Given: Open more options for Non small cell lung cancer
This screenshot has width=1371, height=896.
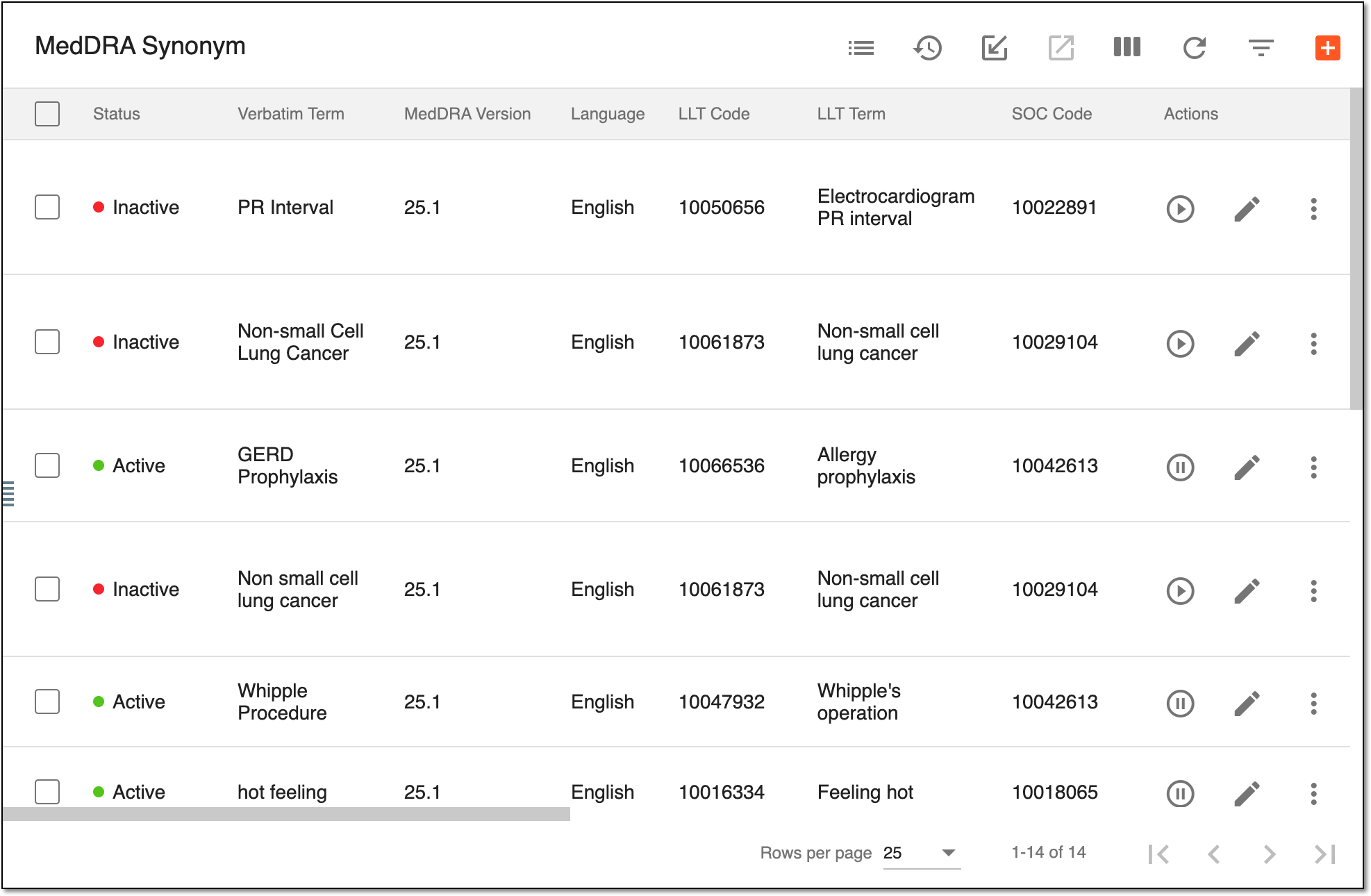Looking at the screenshot, I should 1313,590.
